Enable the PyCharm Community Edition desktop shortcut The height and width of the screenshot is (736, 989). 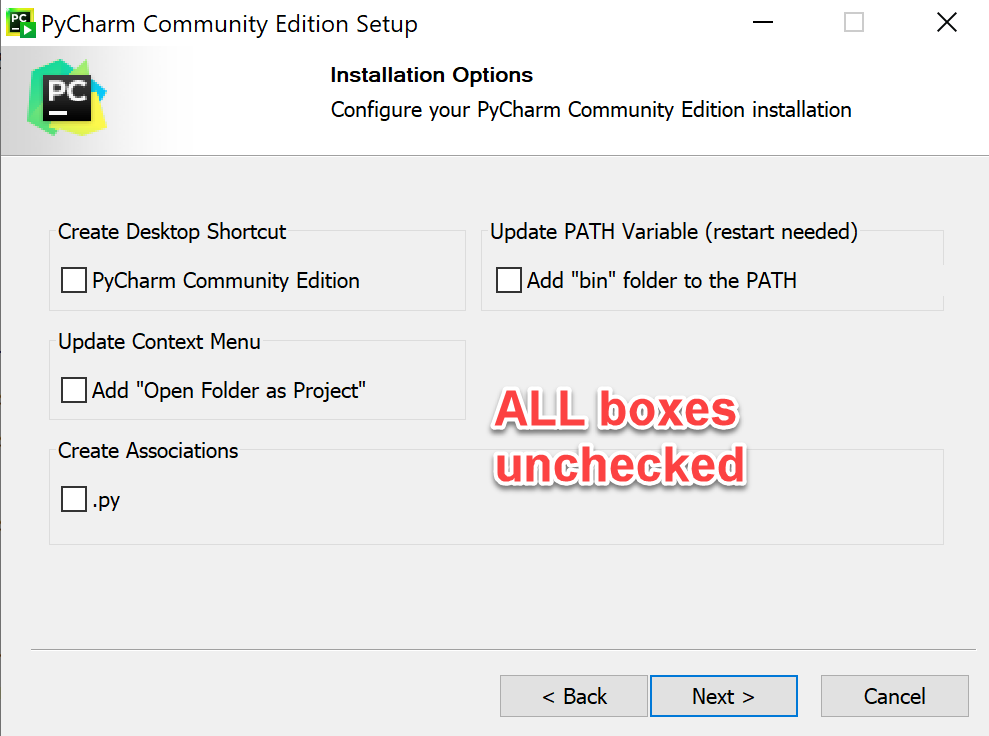click(73, 280)
